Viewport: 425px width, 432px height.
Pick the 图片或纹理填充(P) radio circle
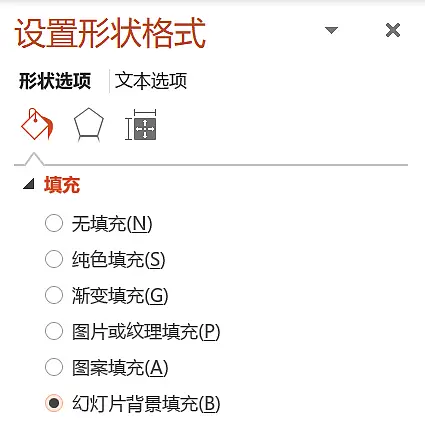click(54, 331)
